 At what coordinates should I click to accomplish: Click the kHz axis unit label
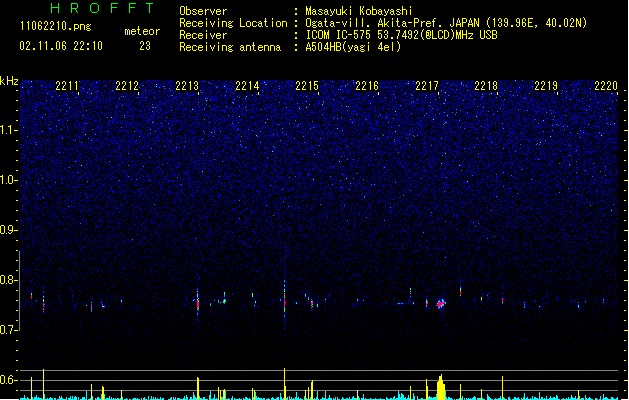(x=9, y=81)
